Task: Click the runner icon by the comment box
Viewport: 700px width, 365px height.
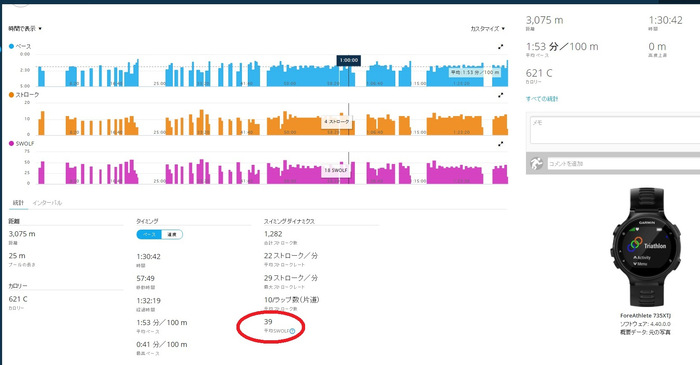Action: pos(536,164)
